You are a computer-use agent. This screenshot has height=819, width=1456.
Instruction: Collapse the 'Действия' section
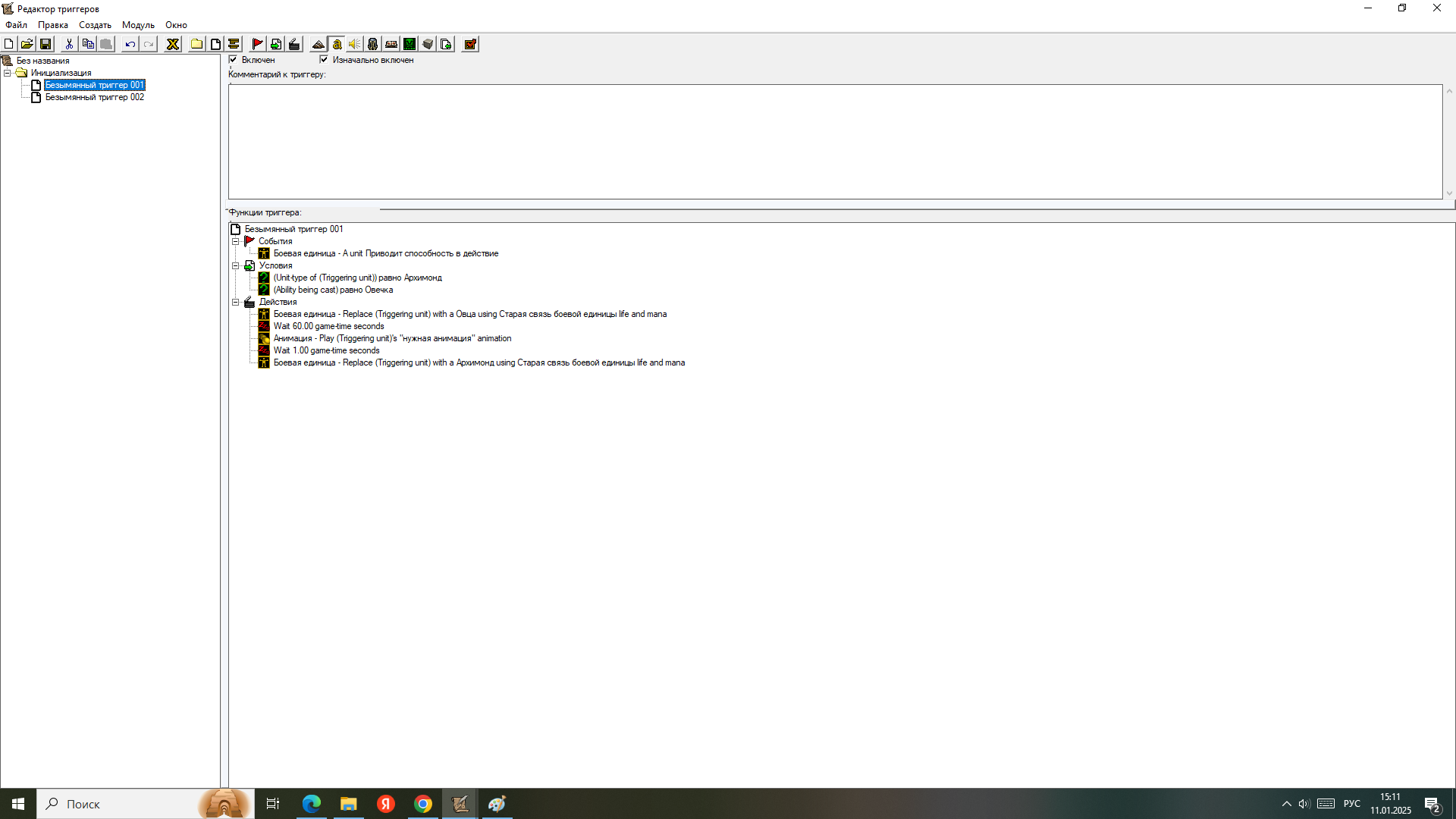tap(236, 302)
